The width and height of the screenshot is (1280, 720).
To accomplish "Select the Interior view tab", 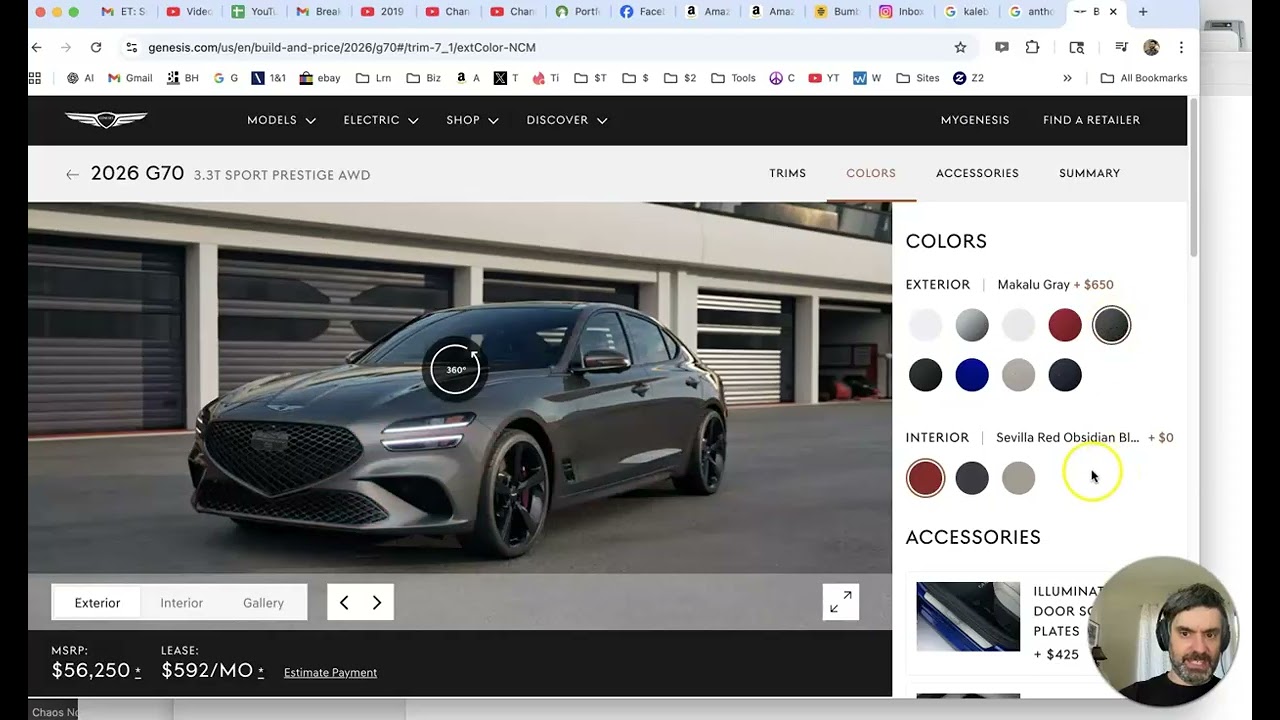I will click(182, 603).
